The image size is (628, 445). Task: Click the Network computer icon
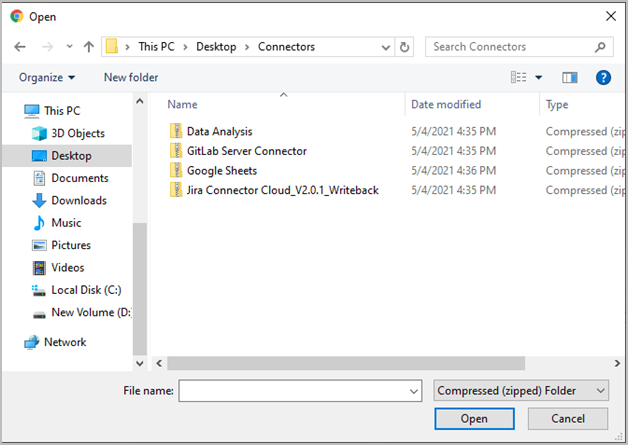pos(32,342)
